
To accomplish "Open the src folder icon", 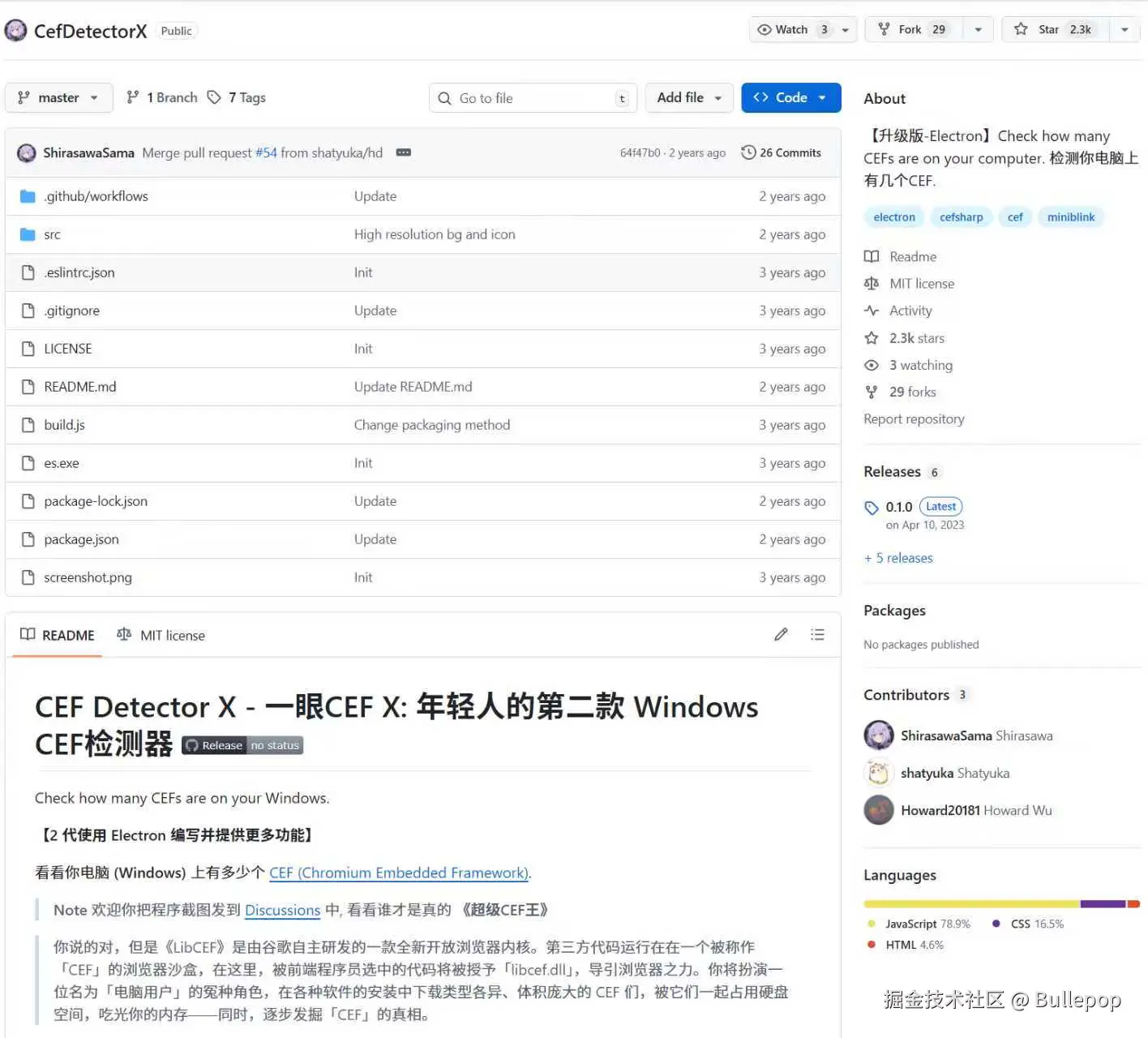I will (x=28, y=234).
